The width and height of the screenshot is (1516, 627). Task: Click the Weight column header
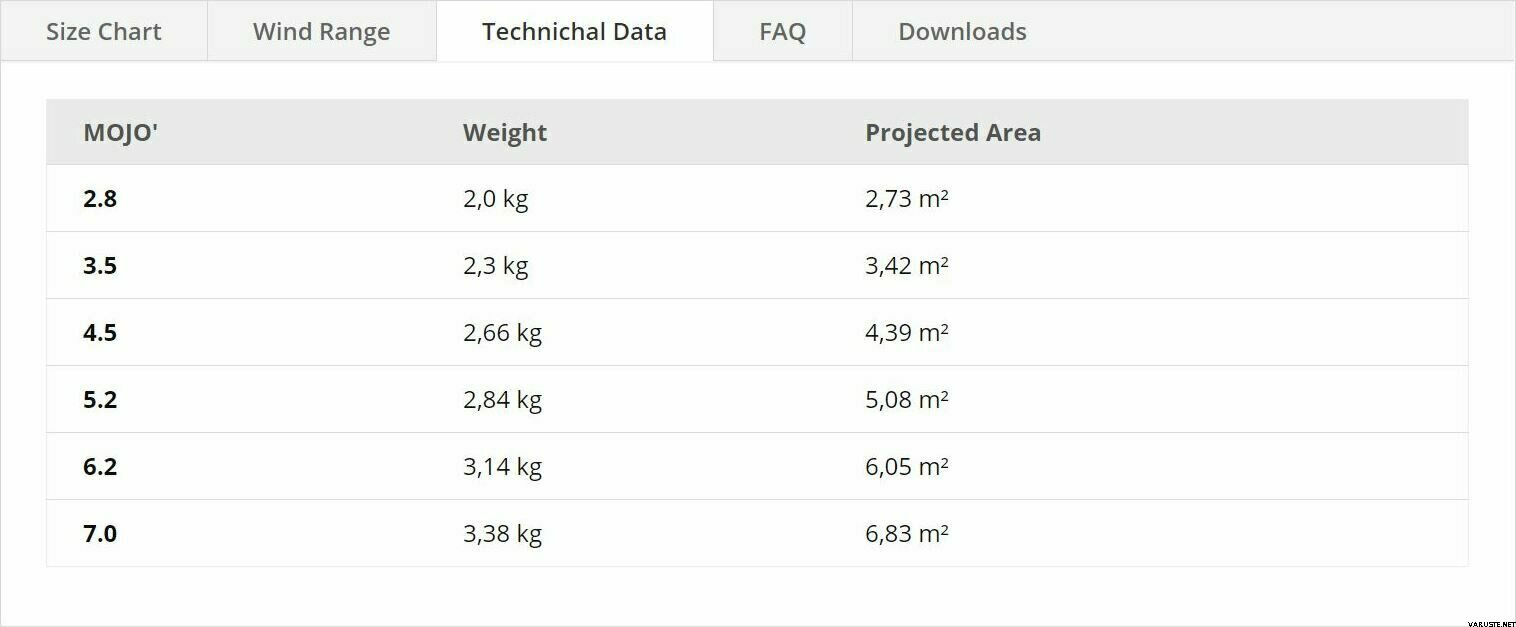point(505,133)
